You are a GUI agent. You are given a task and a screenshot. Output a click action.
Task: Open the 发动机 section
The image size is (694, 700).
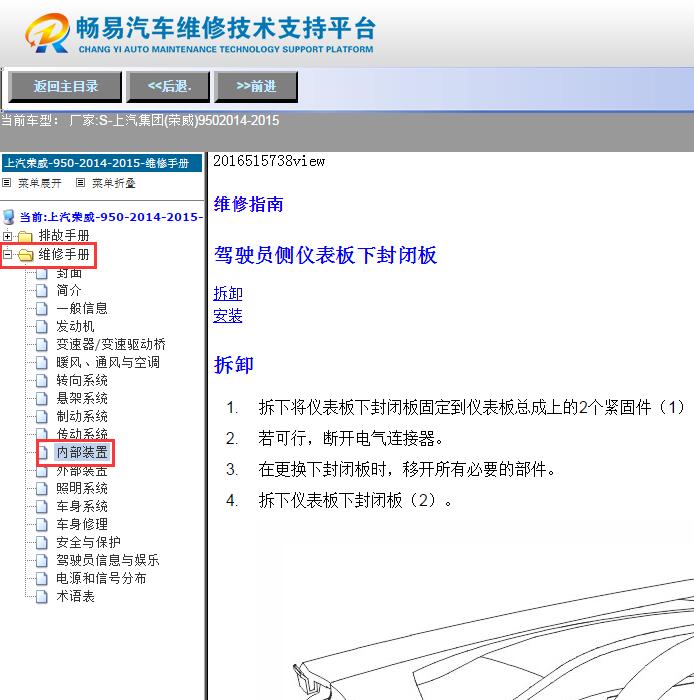coord(75,326)
